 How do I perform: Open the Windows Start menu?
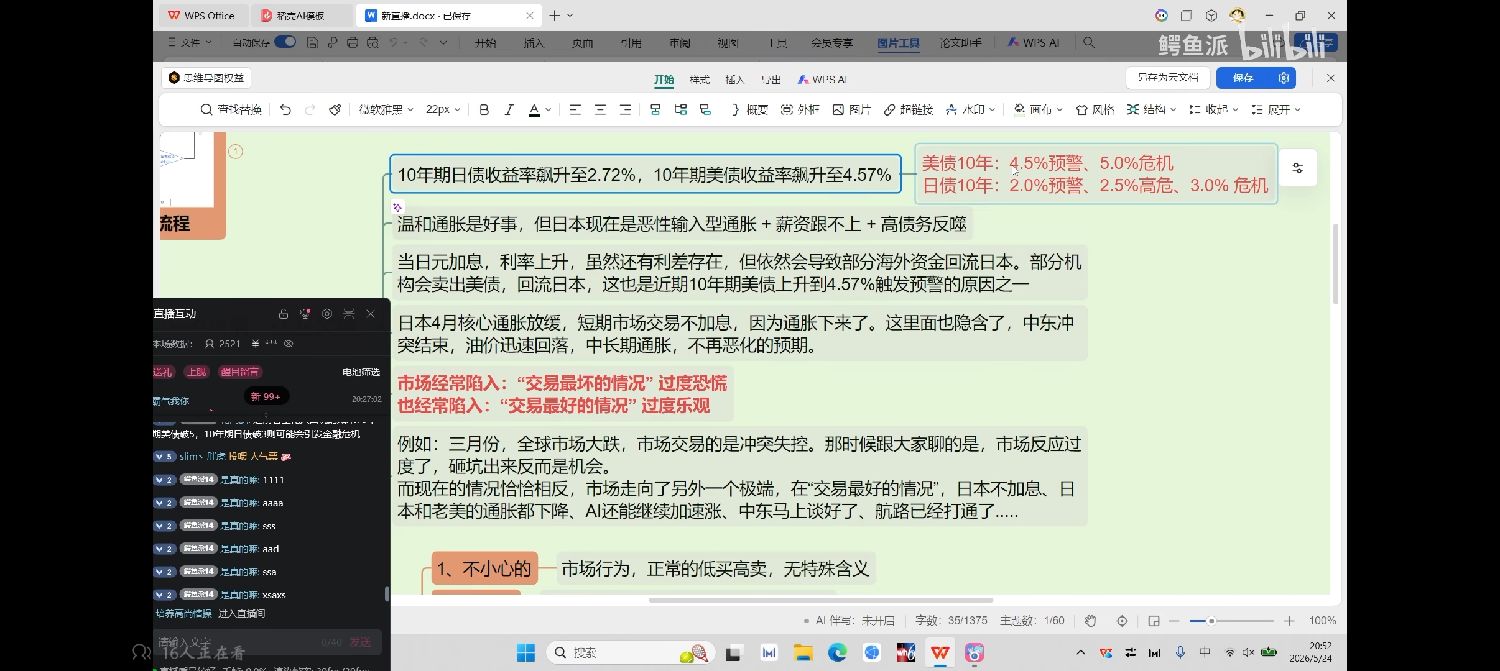[x=526, y=653]
